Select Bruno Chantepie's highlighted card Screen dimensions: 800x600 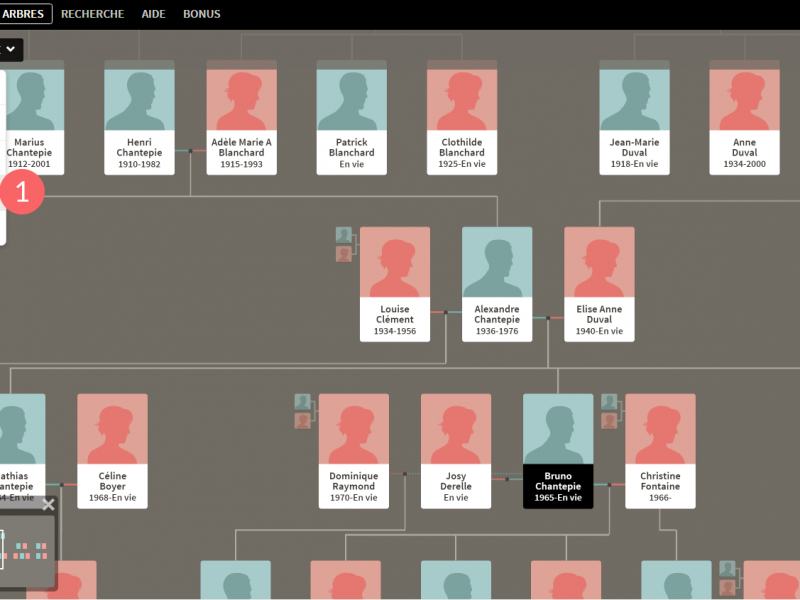558,450
